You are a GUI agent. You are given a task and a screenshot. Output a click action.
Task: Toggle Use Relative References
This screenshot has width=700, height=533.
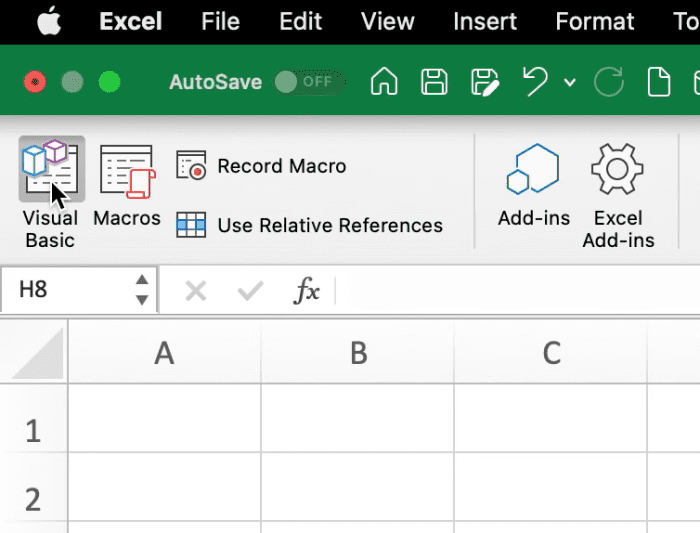(310, 225)
